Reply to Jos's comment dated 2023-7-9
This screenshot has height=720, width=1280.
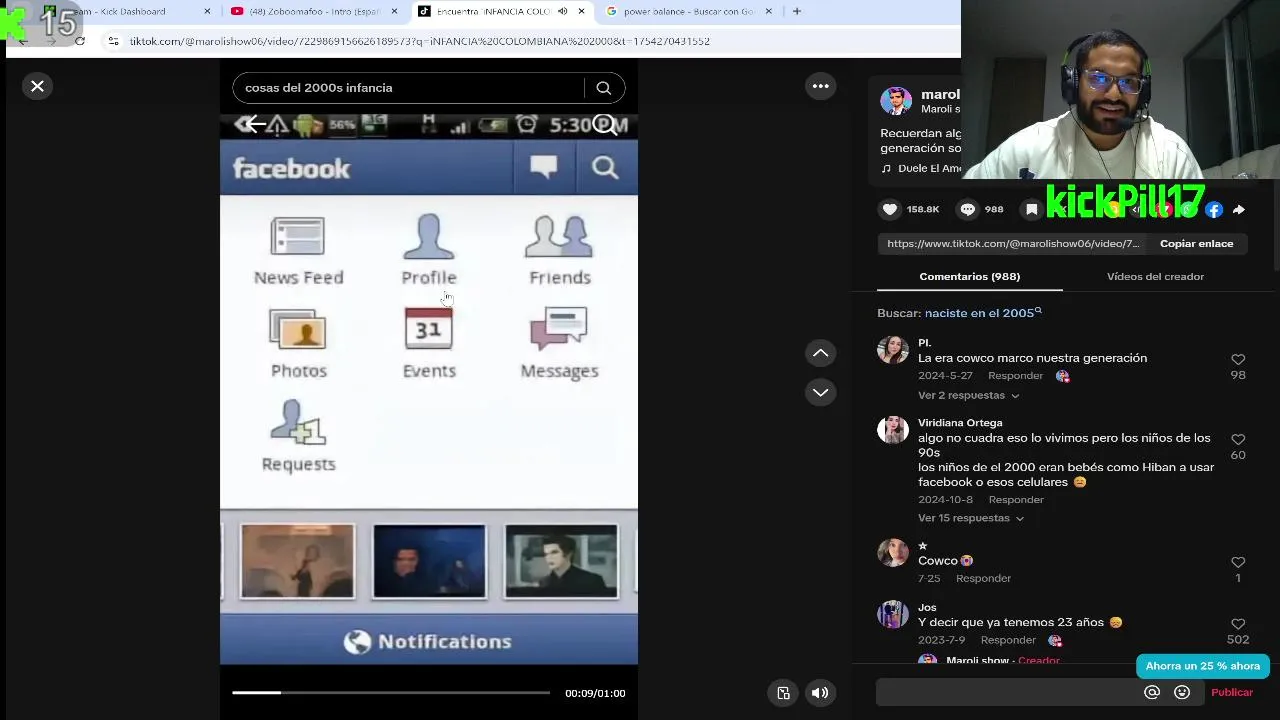click(1008, 640)
